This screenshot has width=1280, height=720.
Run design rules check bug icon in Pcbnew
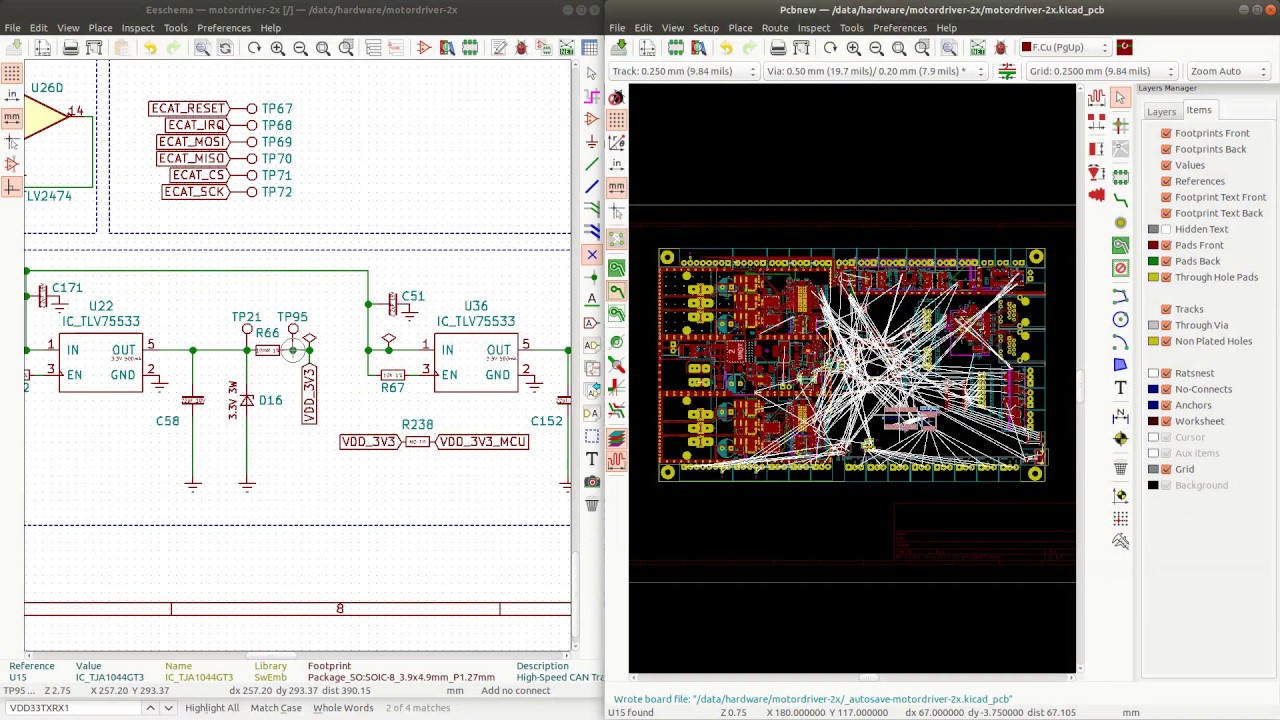(1001, 48)
